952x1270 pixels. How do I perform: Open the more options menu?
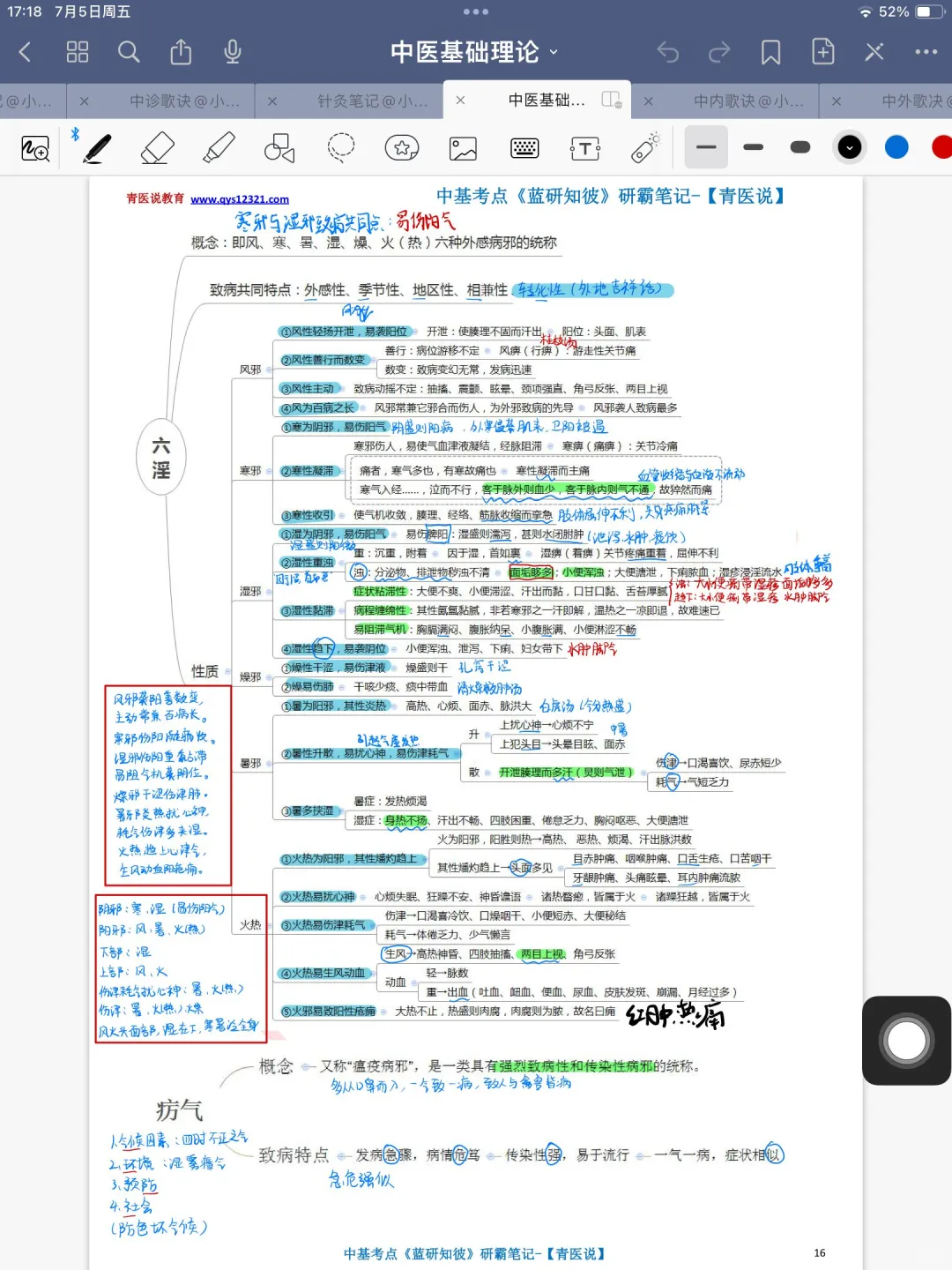(x=926, y=52)
